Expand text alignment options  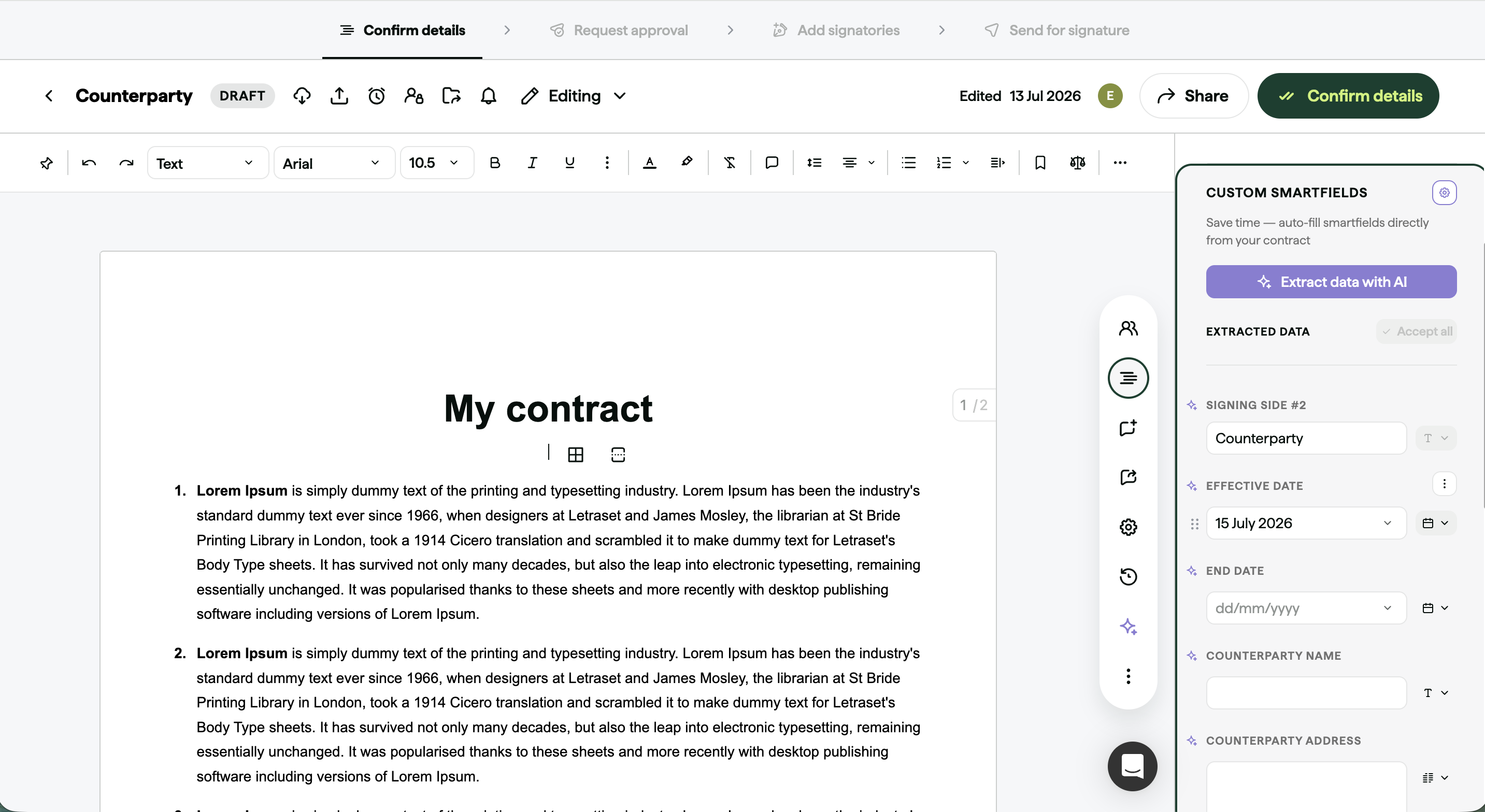point(871,163)
